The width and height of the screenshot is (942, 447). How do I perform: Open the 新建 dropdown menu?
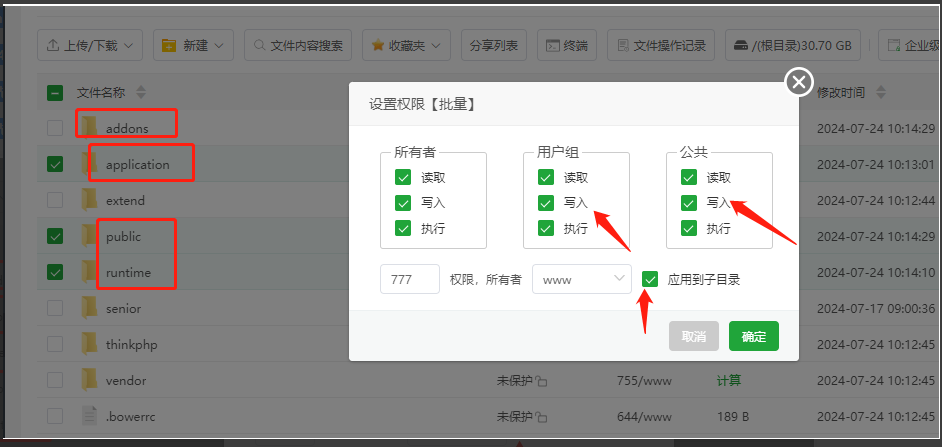193,45
